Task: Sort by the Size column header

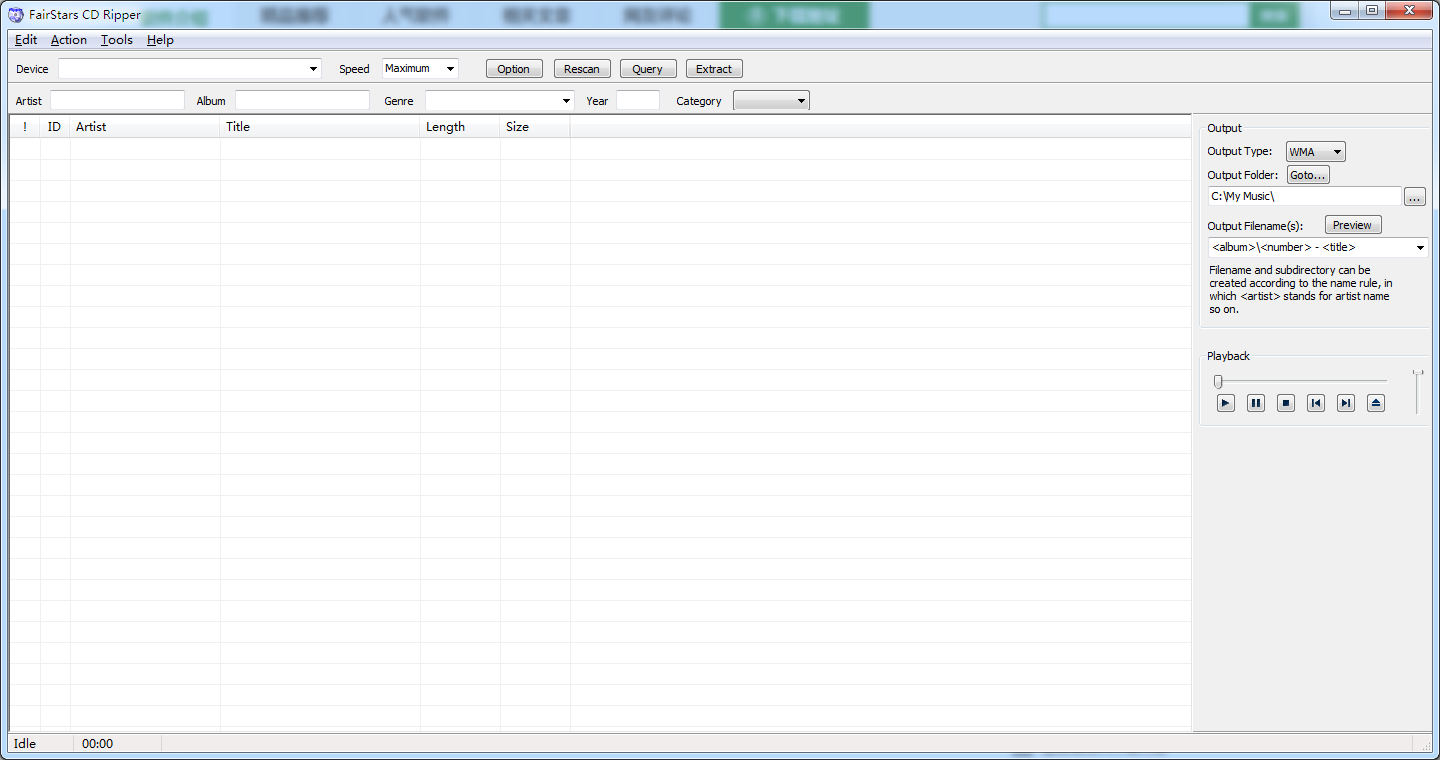Action: [x=535, y=127]
